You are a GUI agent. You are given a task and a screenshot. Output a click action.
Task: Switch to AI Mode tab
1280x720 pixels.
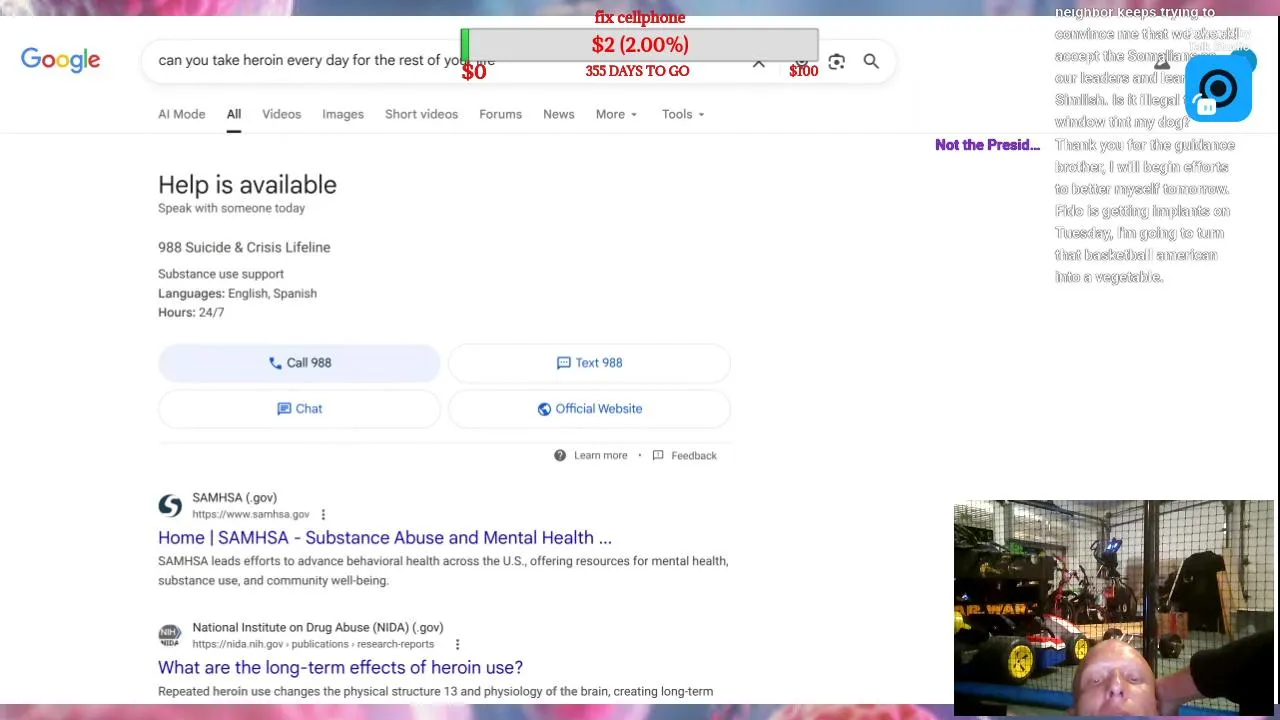(181, 114)
